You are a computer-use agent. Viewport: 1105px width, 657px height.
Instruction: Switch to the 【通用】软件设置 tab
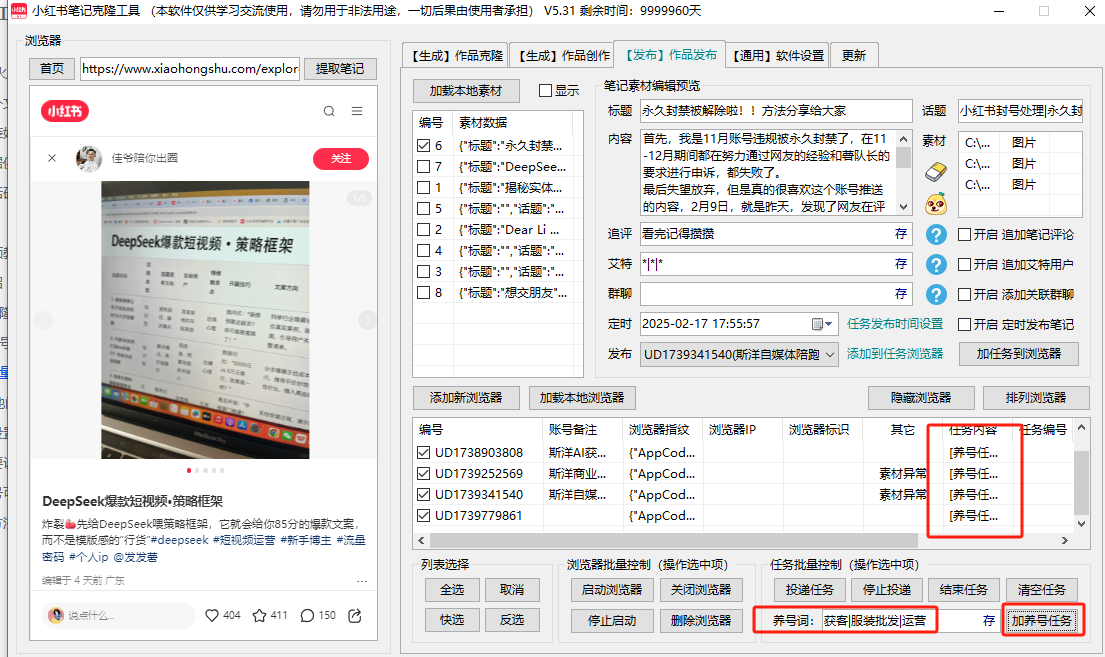[778, 55]
